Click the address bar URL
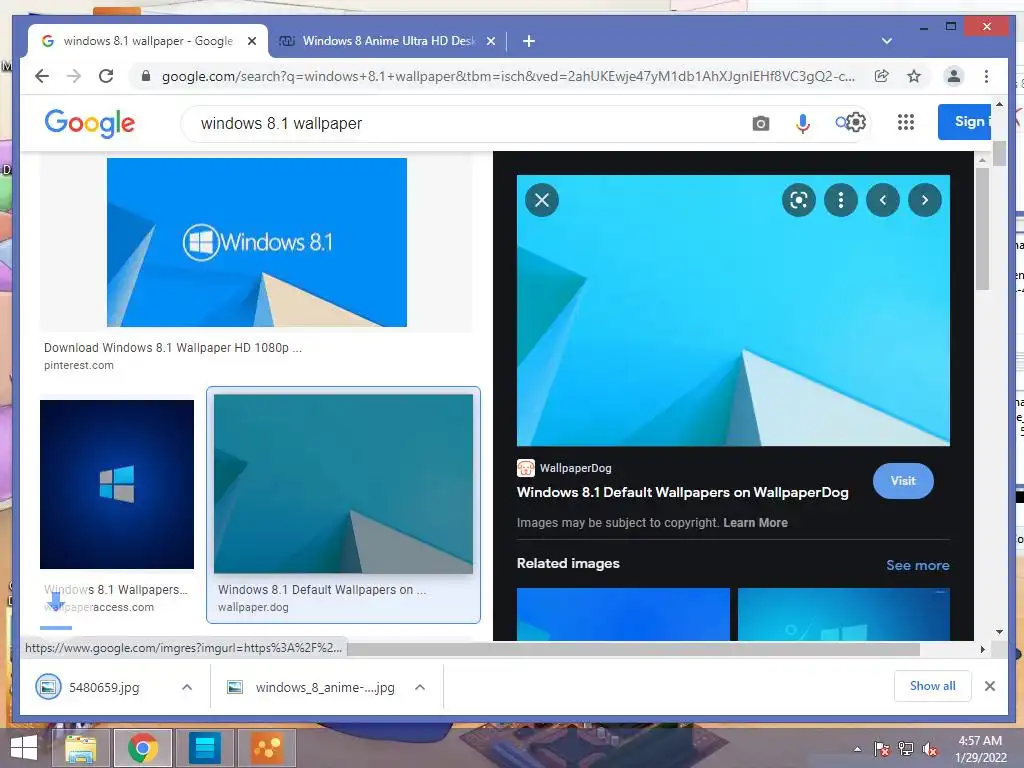 point(508,76)
